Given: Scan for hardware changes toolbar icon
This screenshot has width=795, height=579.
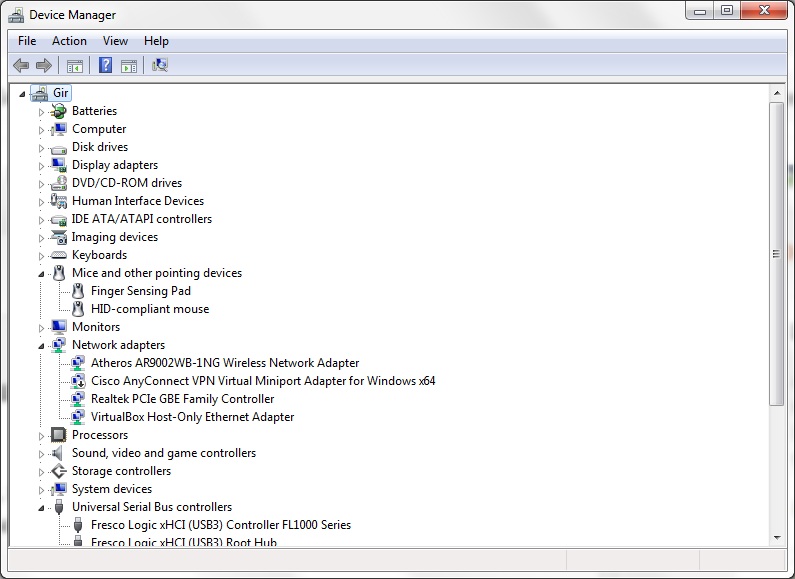Looking at the screenshot, I should [160, 65].
